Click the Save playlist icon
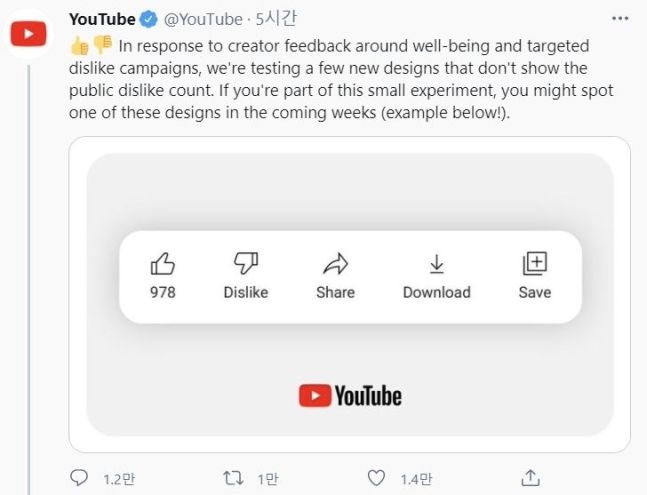The image size is (647, 495). pos(535,264)
